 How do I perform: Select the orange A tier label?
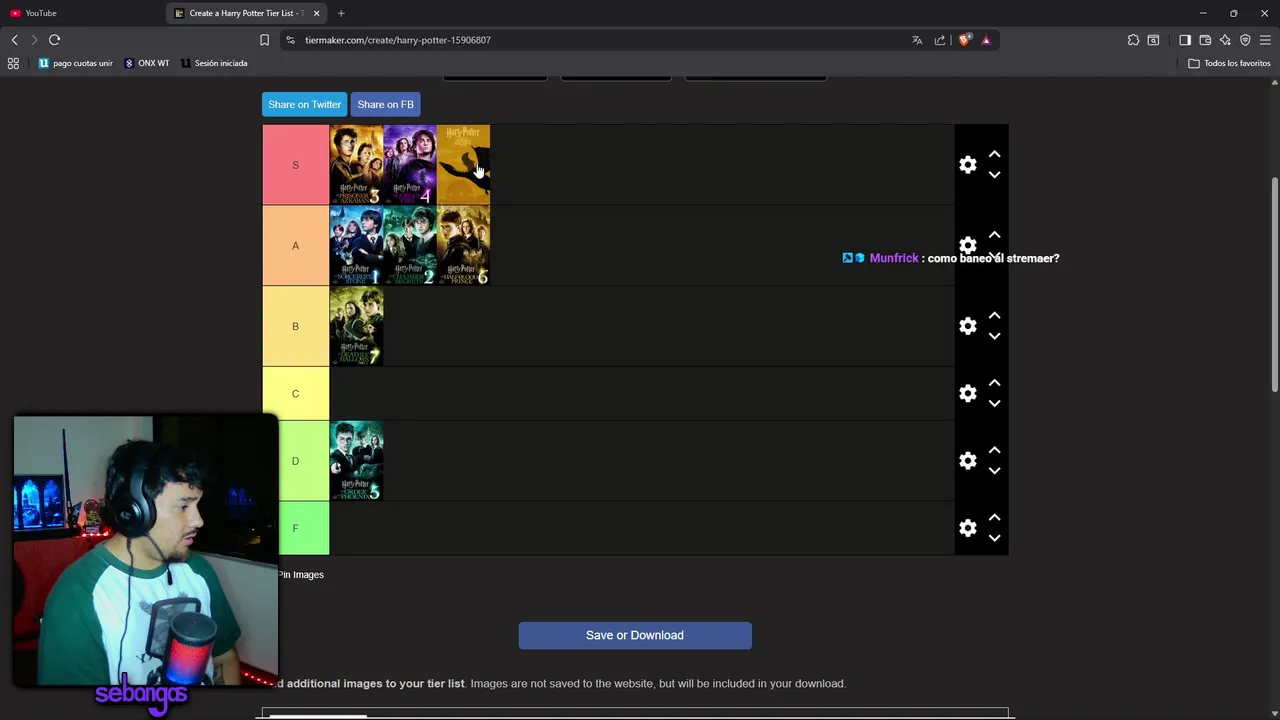[295, 246]
